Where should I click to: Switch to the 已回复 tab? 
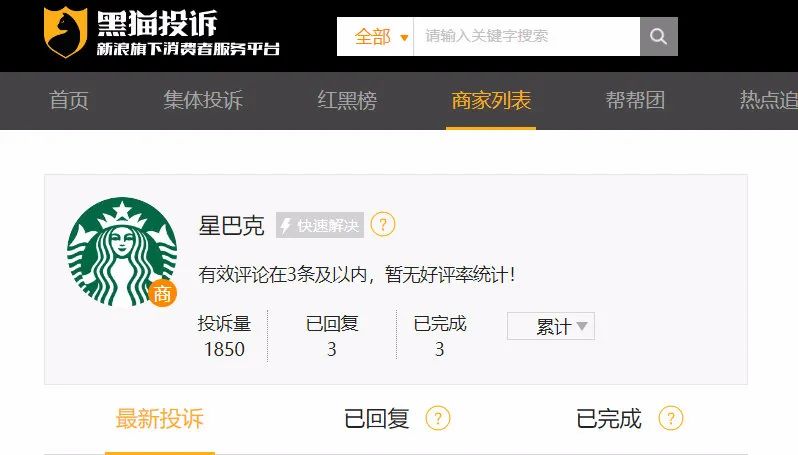pos(377,419)
